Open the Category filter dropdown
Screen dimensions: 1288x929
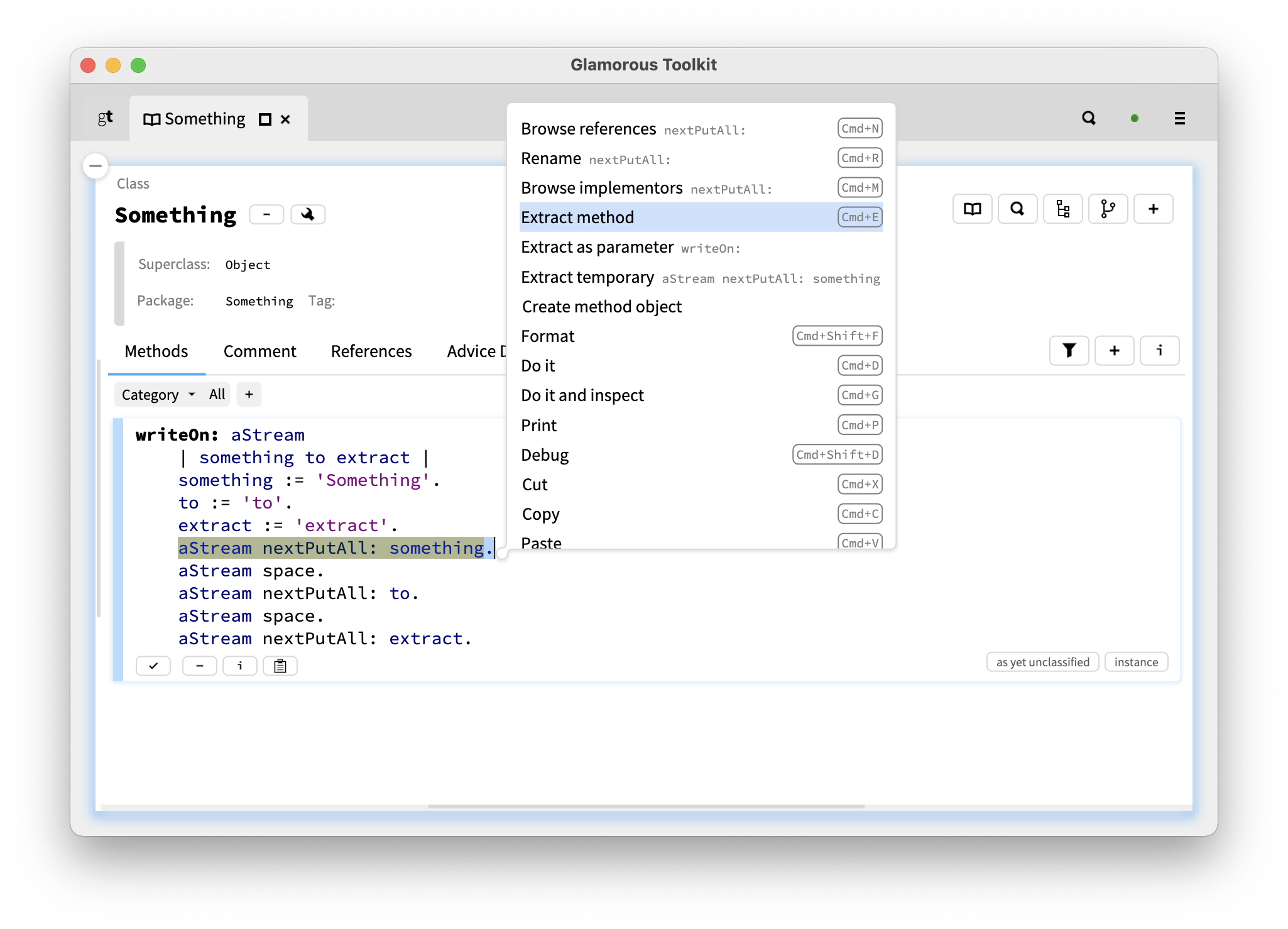point(158,395)
